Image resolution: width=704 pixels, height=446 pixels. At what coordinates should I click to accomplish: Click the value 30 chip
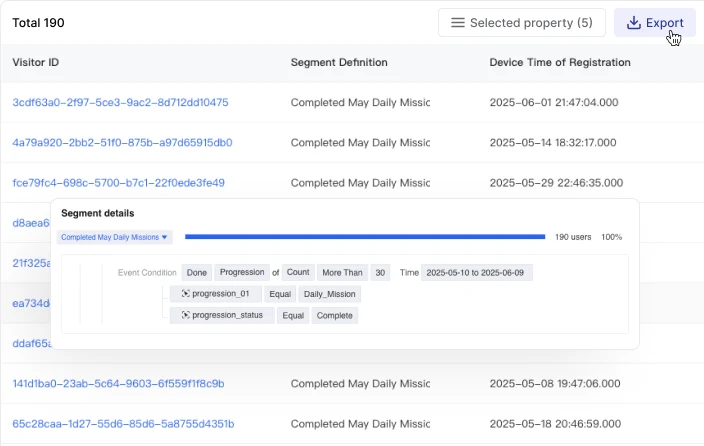click(x=380, y=273)
